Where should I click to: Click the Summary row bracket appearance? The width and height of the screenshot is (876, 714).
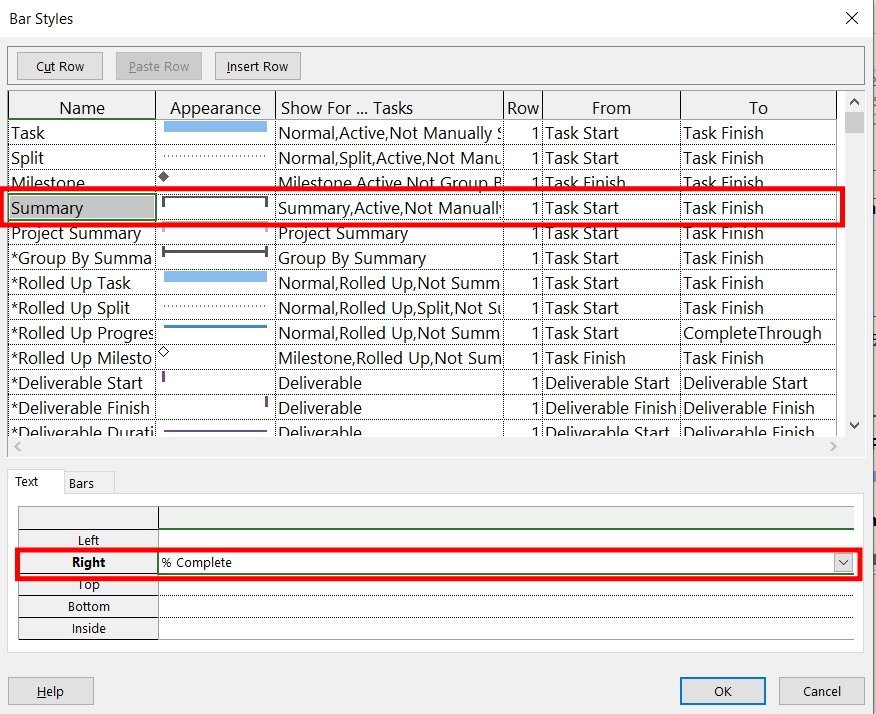(x=215, y=202)
